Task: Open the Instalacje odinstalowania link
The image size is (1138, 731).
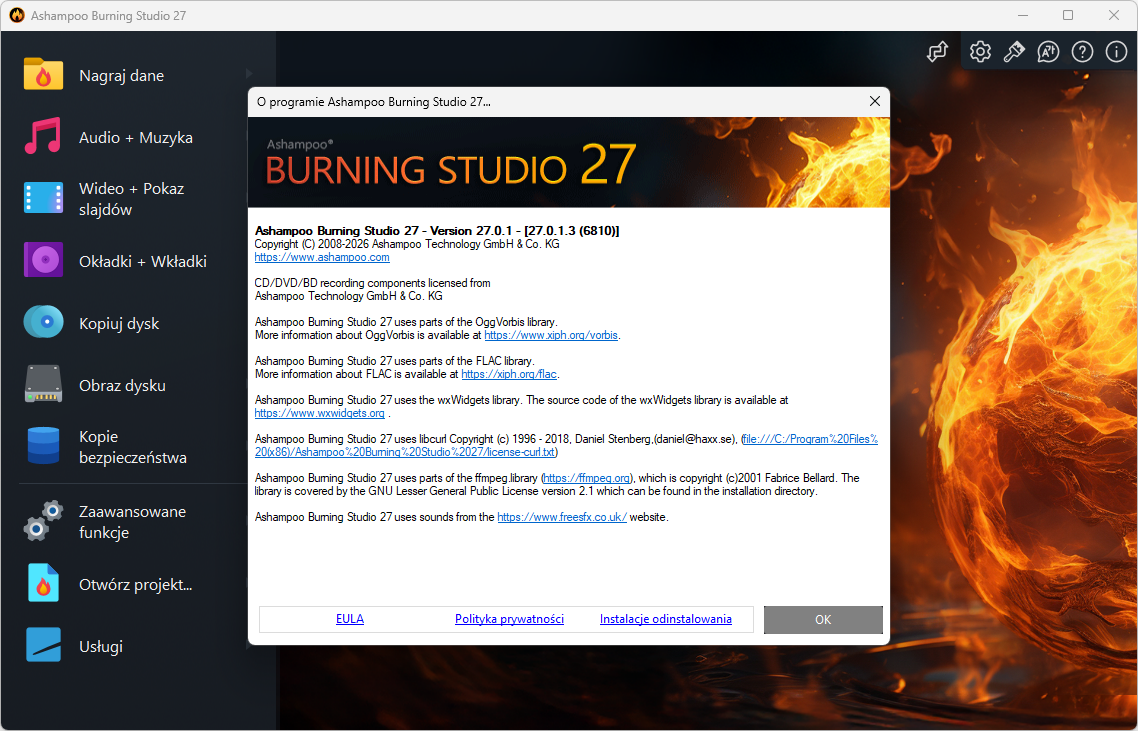Action: pos(666,619)
